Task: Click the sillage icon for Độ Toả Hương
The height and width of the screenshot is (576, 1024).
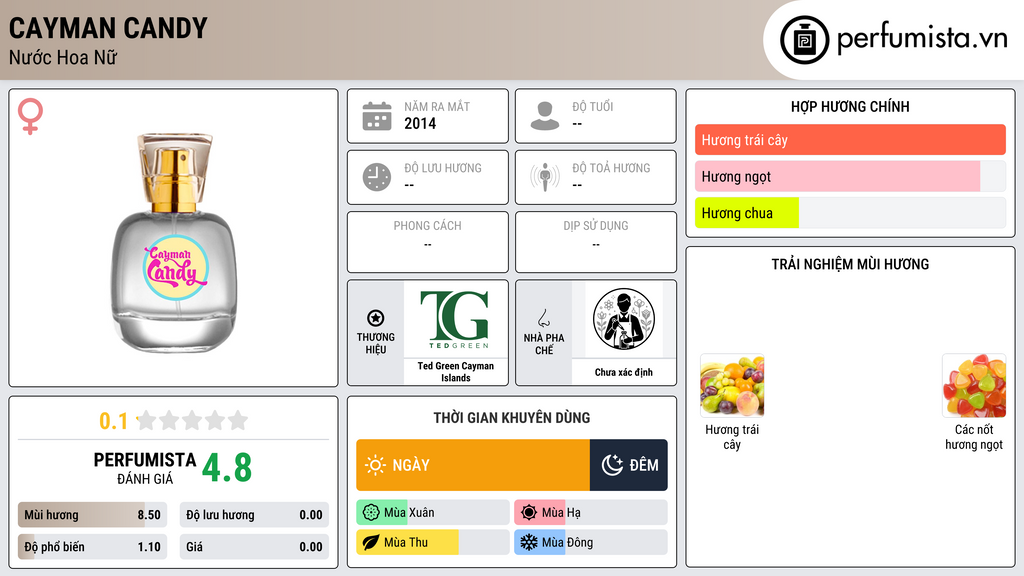Action: tap(545, 177)
